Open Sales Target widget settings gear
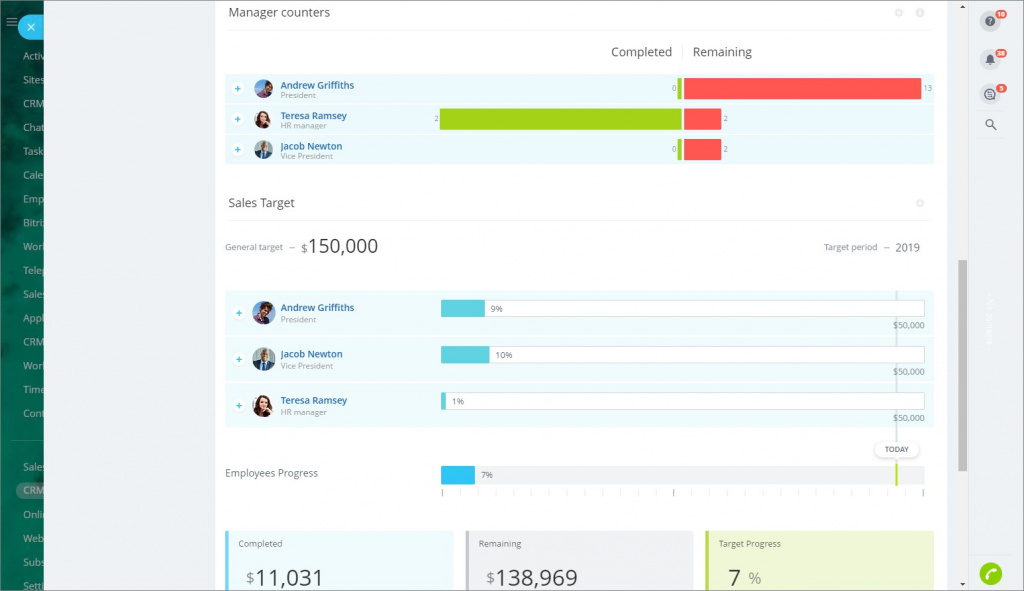The width and height of the screenshot is (1024, 591). click(x=920, y=203)
